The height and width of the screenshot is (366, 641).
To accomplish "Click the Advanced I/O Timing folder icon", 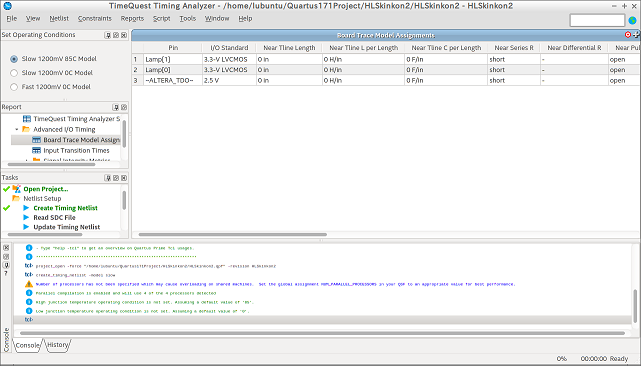I will coord(26,129).
